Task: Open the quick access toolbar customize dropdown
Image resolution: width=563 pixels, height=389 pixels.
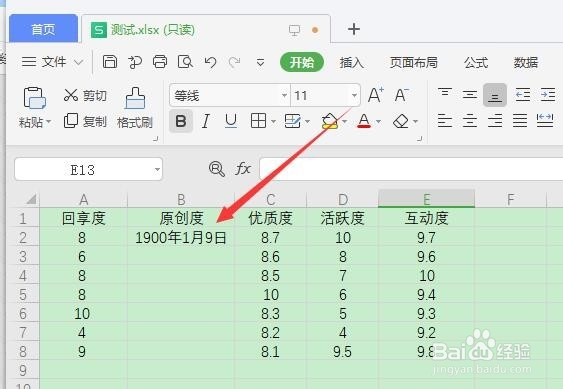Action: (260, 62)
